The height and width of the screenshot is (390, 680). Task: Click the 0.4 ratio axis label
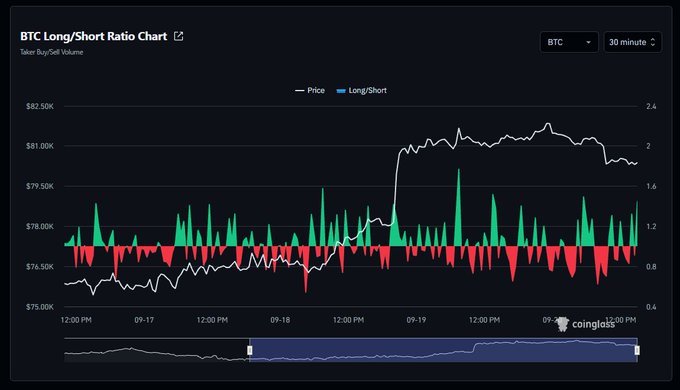pos(651,307)
